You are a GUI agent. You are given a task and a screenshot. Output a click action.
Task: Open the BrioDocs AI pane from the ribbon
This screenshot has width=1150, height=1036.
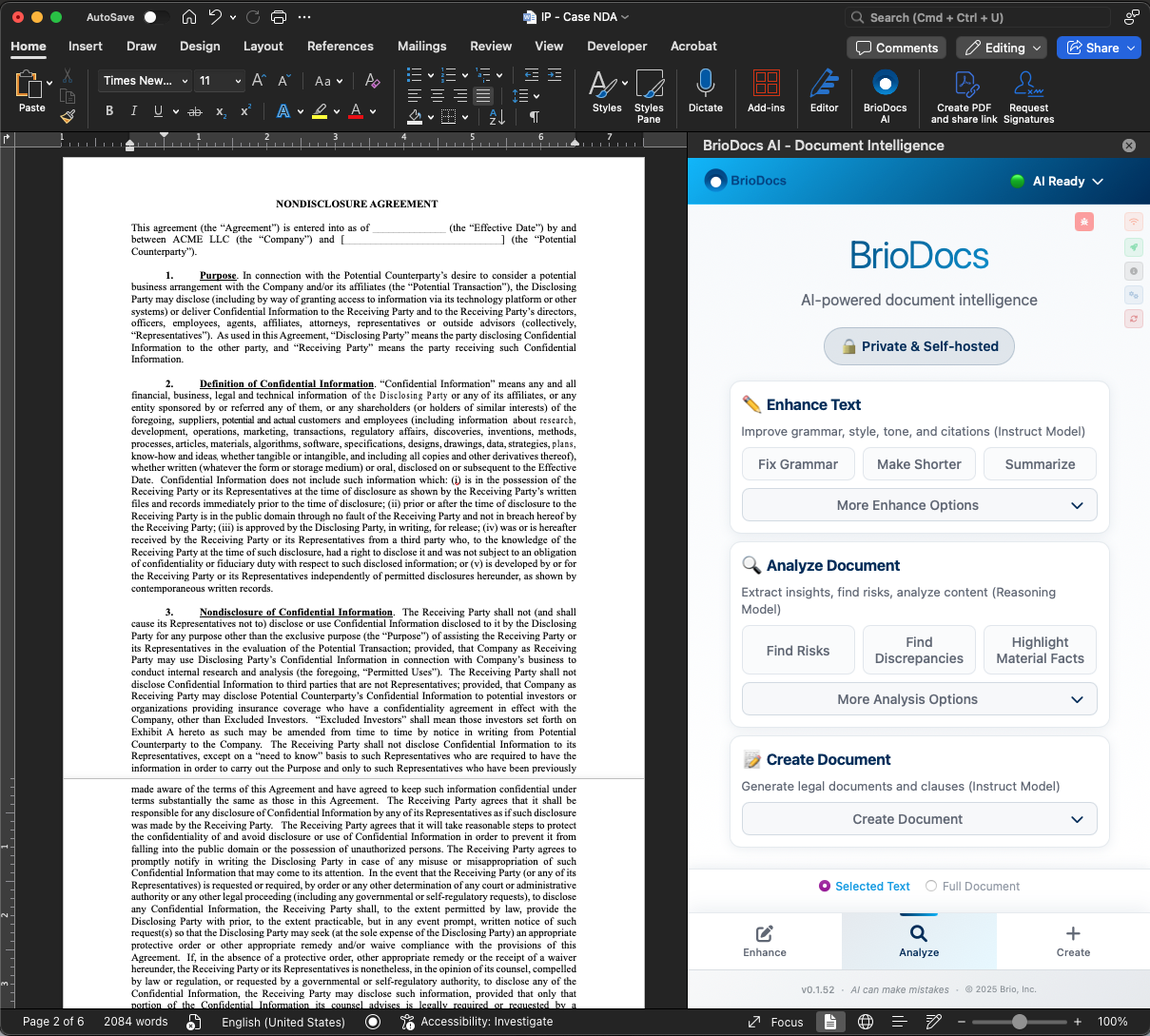pos(885,95)
